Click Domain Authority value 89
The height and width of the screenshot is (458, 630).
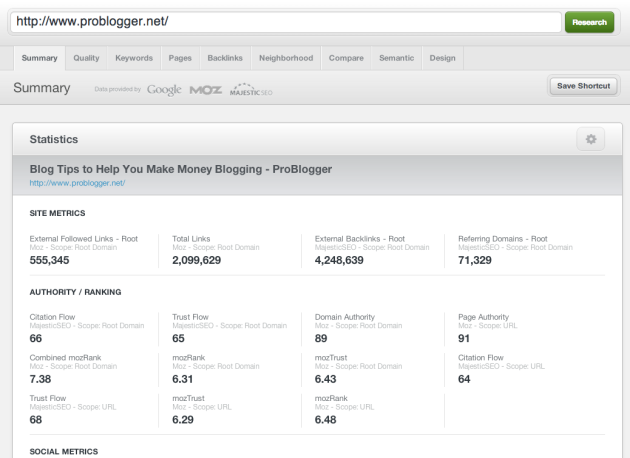321,338
